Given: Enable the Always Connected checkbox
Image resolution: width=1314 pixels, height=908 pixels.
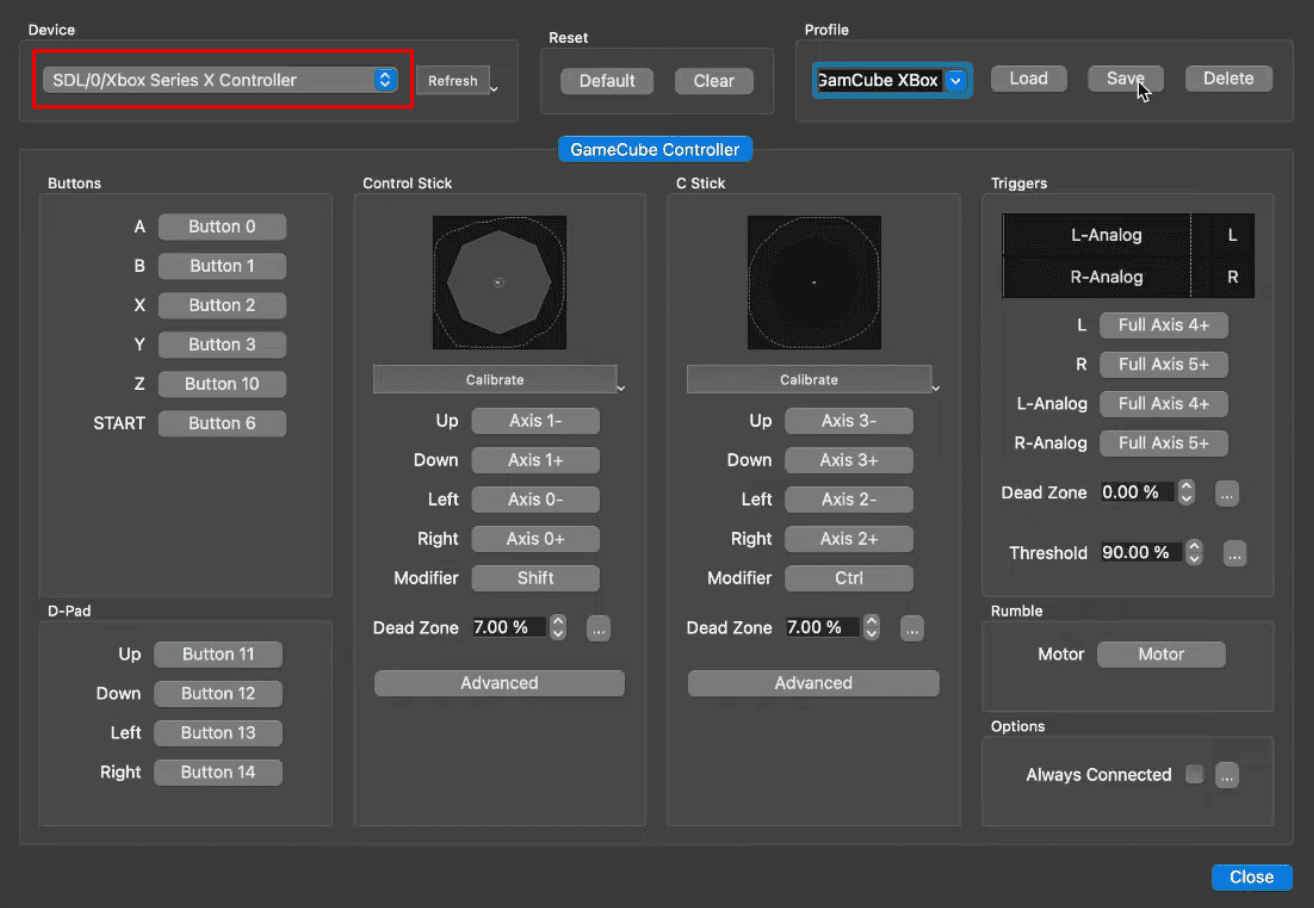Looking at the screenshot, I should tap(1194, 775).
